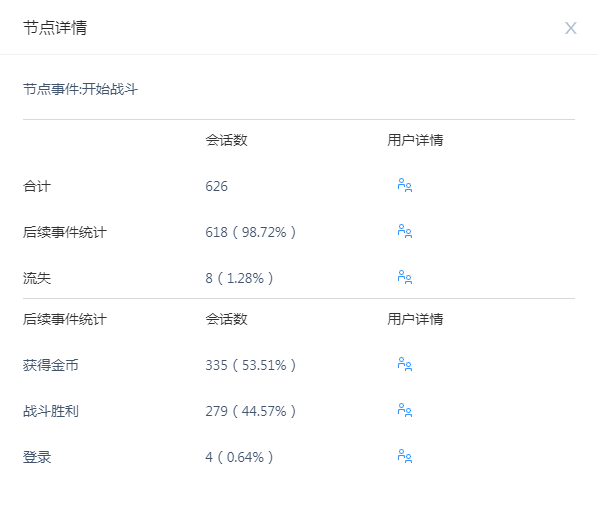Viewport: 598px width, 521px height.
Task: Close the 节点详情 dialog
Action: [571, 28]
